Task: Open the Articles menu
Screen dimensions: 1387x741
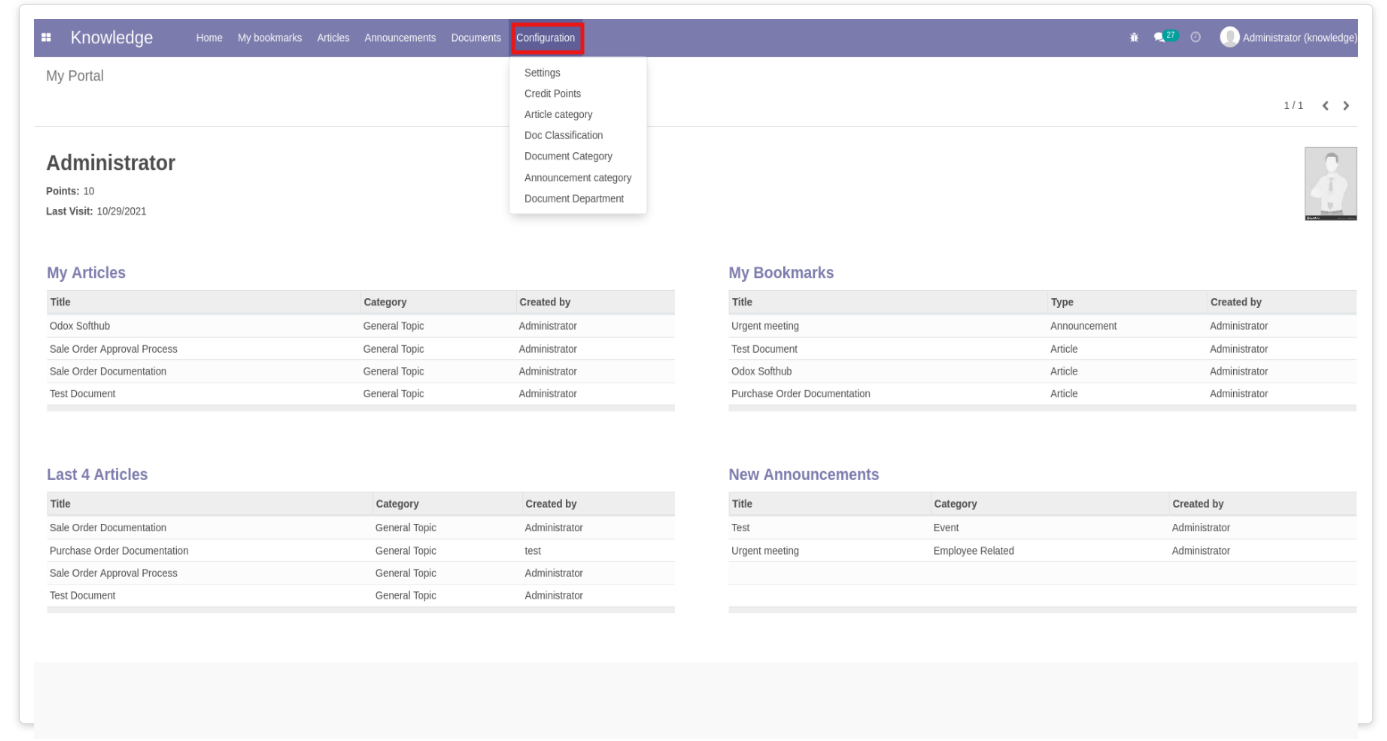Action: tap(333, 38)
